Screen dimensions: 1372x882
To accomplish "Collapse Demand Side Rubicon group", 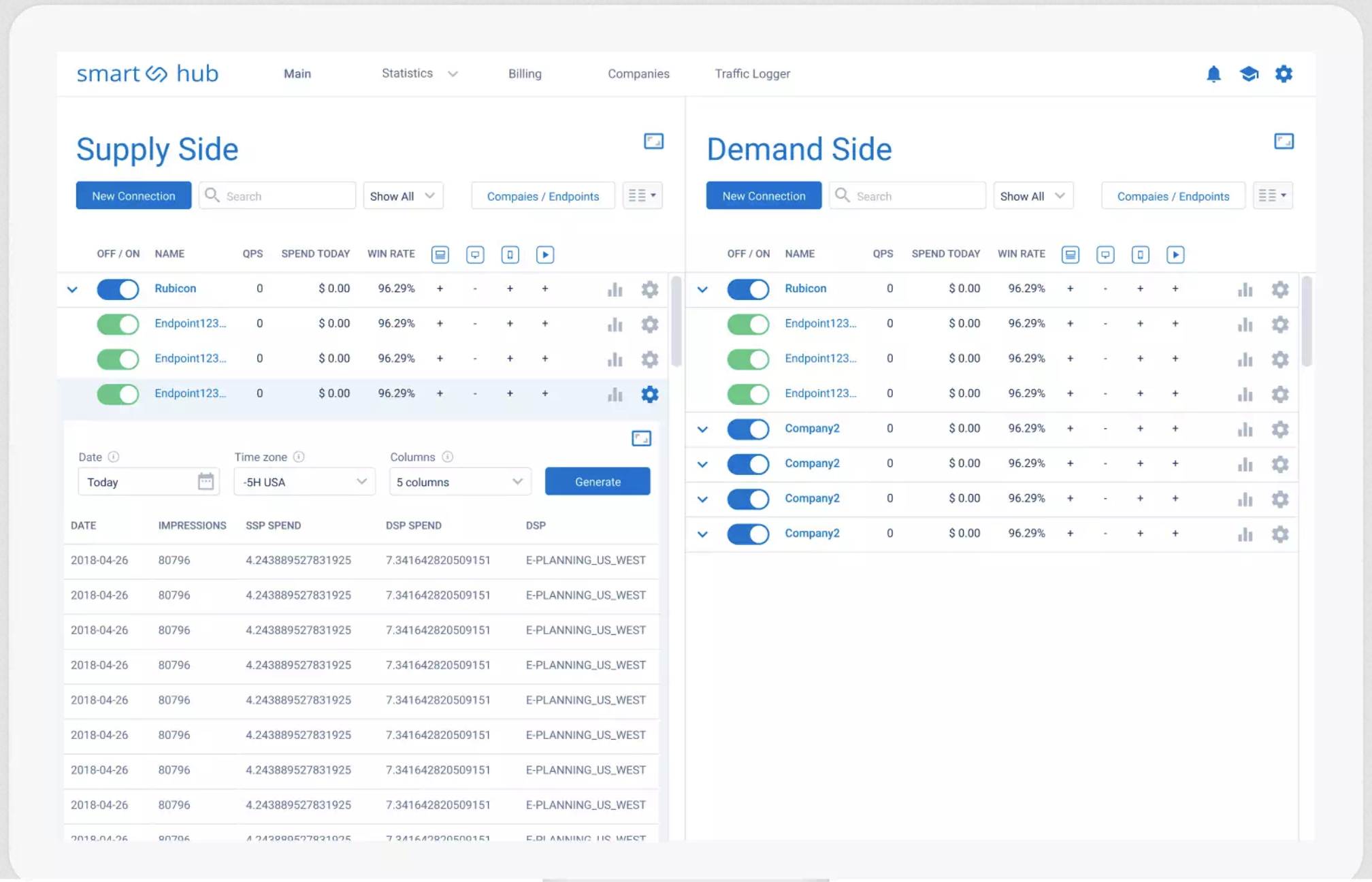I will [702, 289].
